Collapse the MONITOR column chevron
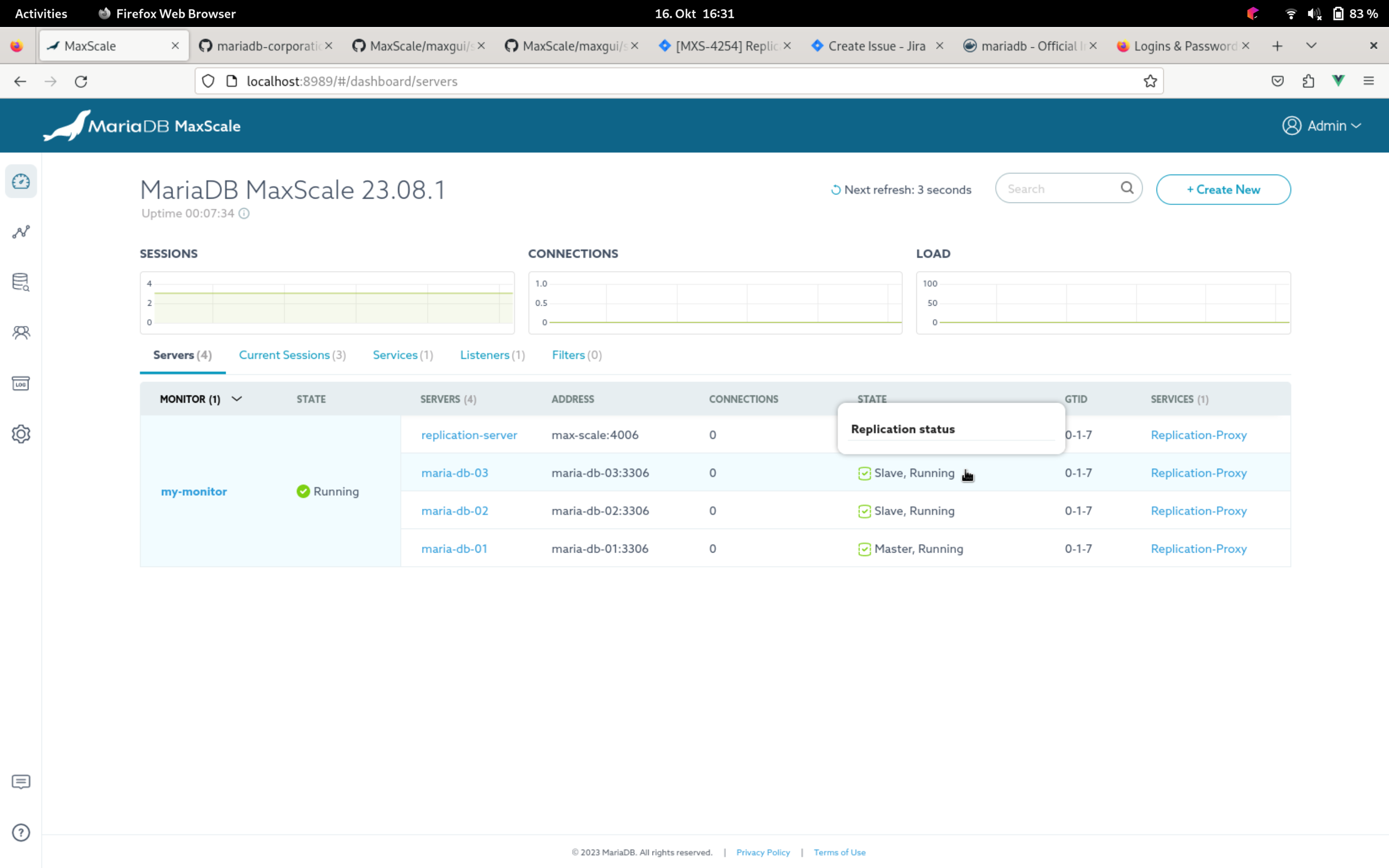 tap(236, 399)
